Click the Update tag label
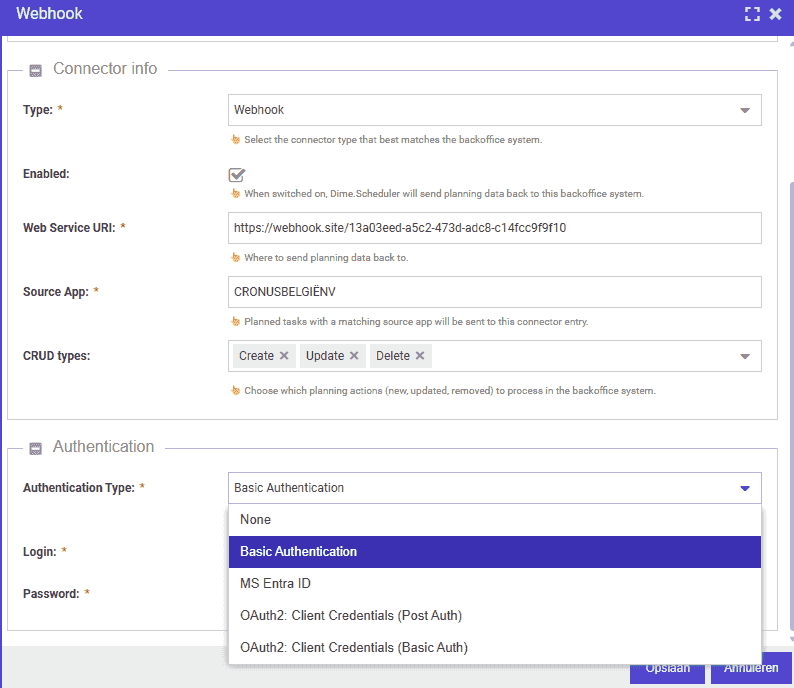 click(325, 356)
